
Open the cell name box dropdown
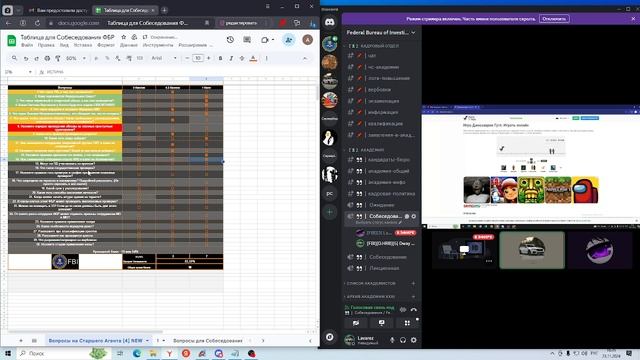click(30, 72)
